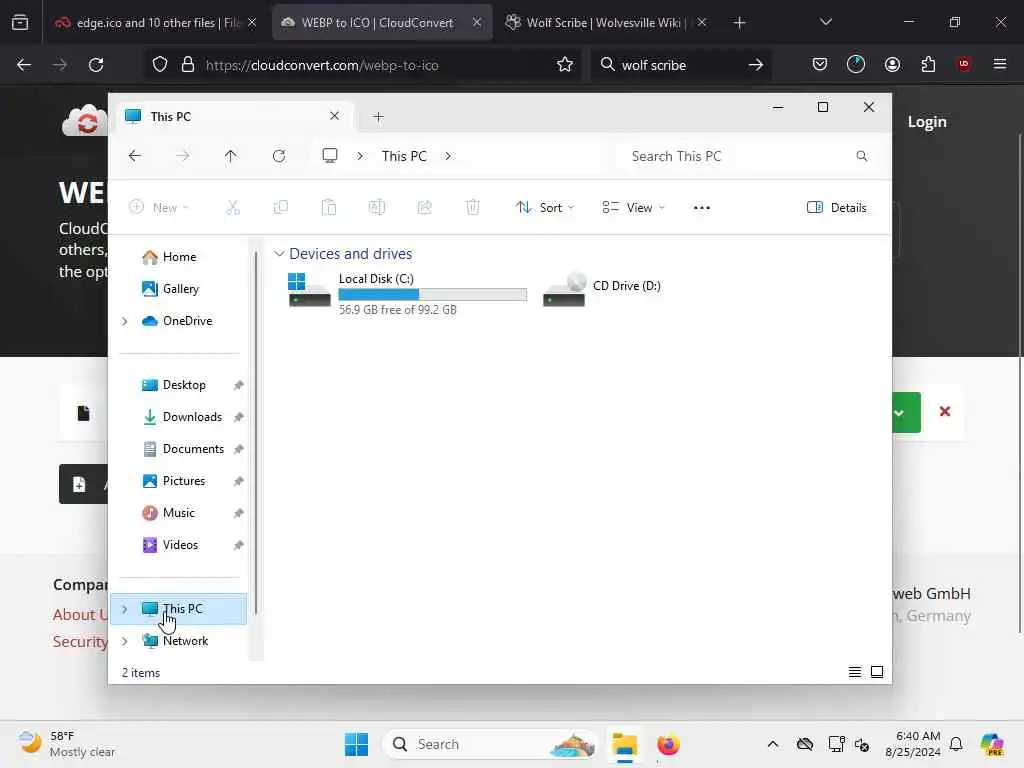The height and width of the screenshot is (768, 1024).
Task: Go back in File Explorer
Action: click(135, 156)
